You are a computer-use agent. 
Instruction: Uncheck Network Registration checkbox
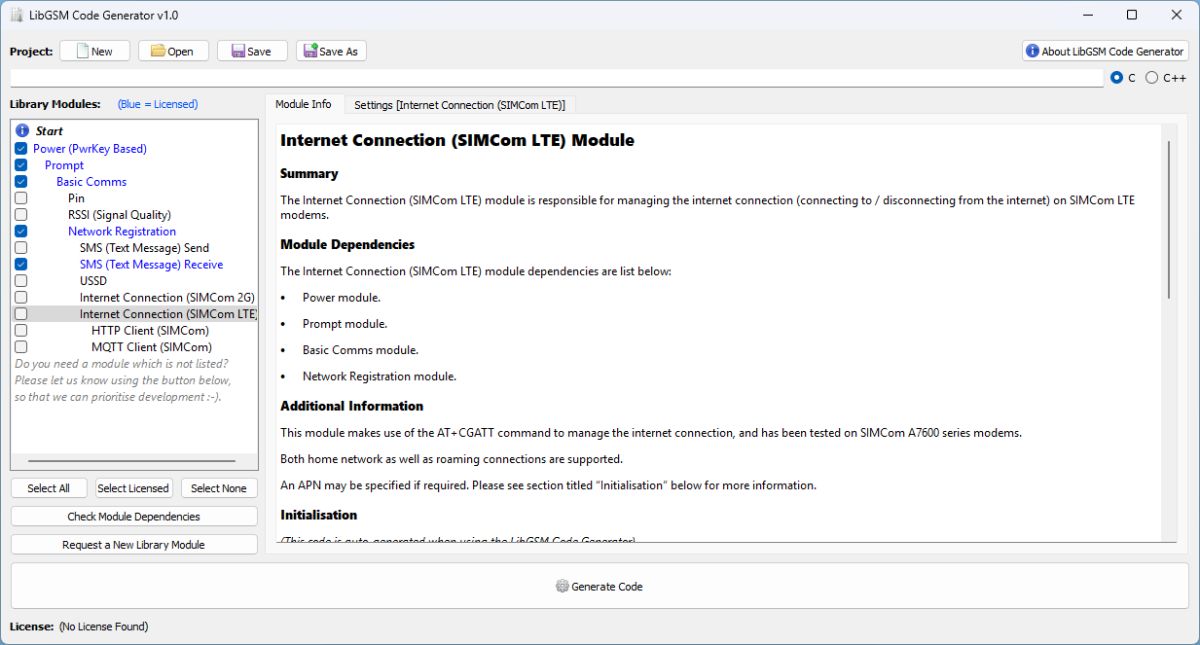[x=21, y=231]
